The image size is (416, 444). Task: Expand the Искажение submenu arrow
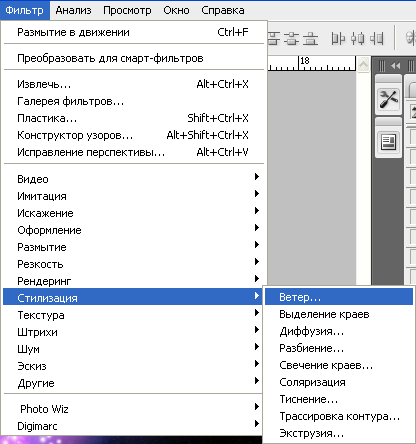coord(257,211)
